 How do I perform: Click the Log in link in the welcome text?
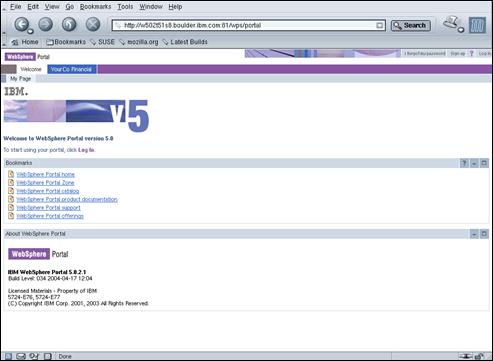point(86,150)
